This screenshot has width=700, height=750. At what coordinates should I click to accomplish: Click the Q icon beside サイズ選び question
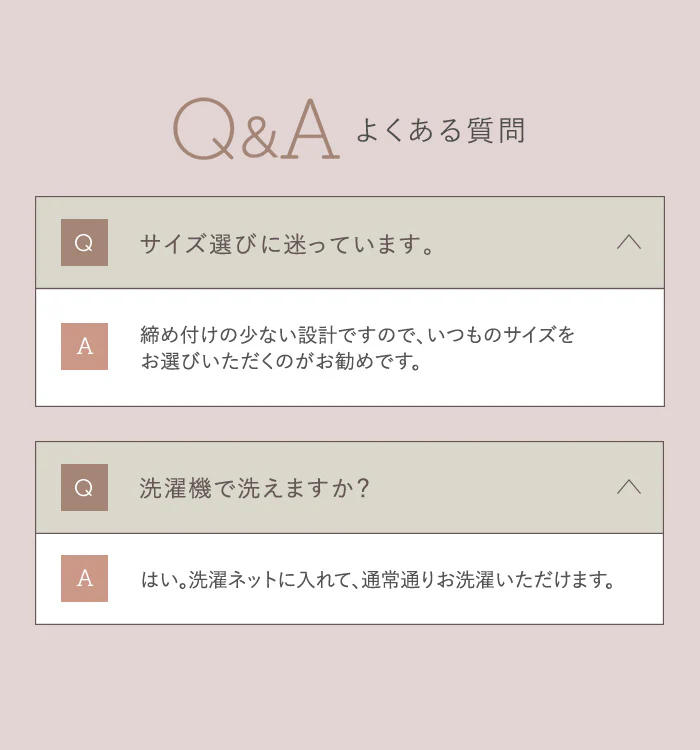(x=84, y=243)
